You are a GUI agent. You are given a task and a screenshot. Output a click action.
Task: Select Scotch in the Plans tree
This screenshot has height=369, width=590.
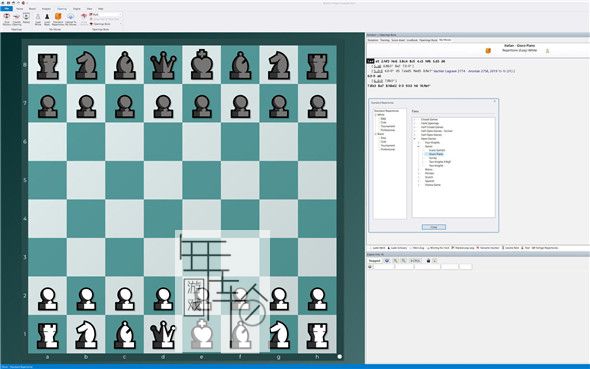(429, 177)
